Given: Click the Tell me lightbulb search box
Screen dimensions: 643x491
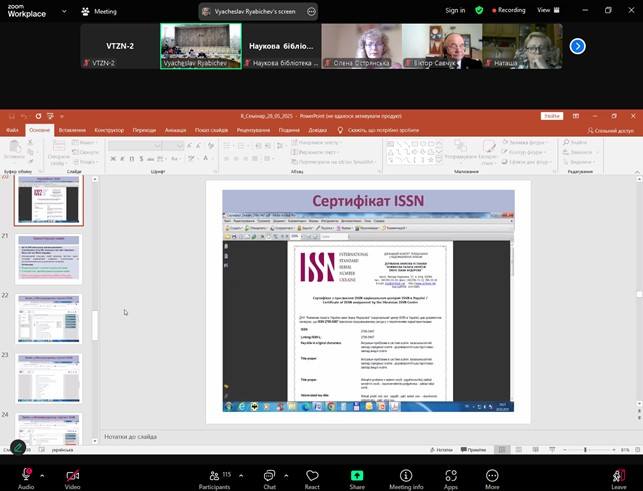Looking at the screenshot, I should (379, 130).
